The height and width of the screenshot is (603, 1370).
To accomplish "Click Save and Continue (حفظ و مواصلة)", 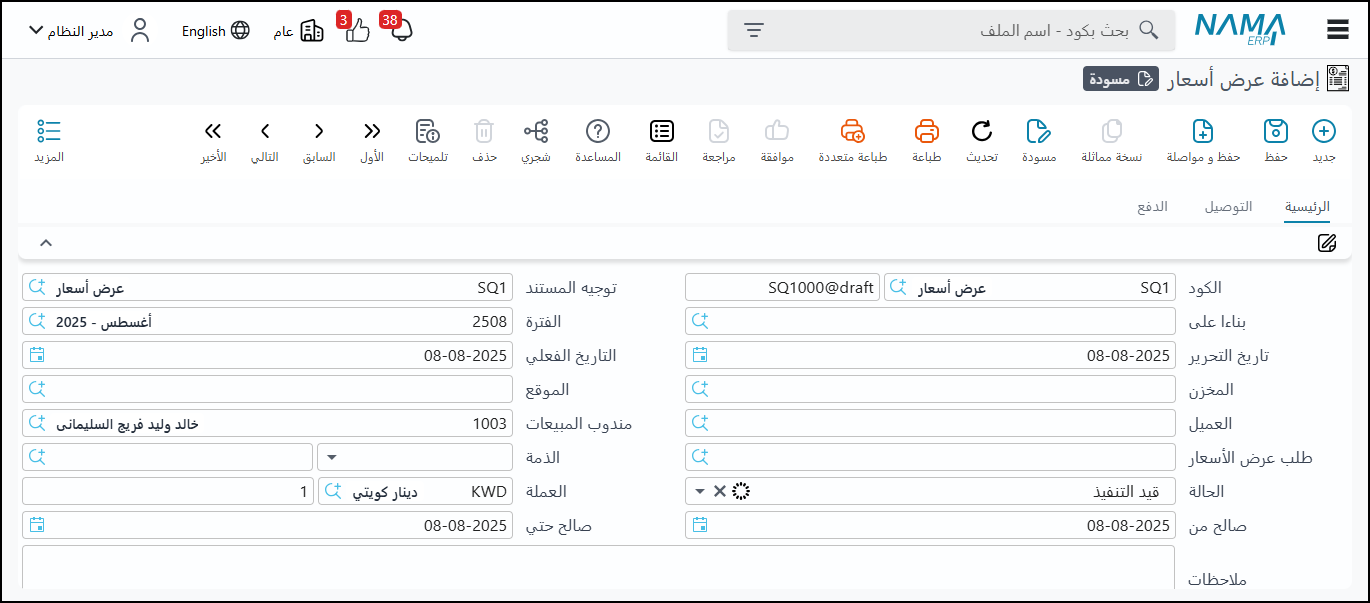I will [x=1203, y=132].
